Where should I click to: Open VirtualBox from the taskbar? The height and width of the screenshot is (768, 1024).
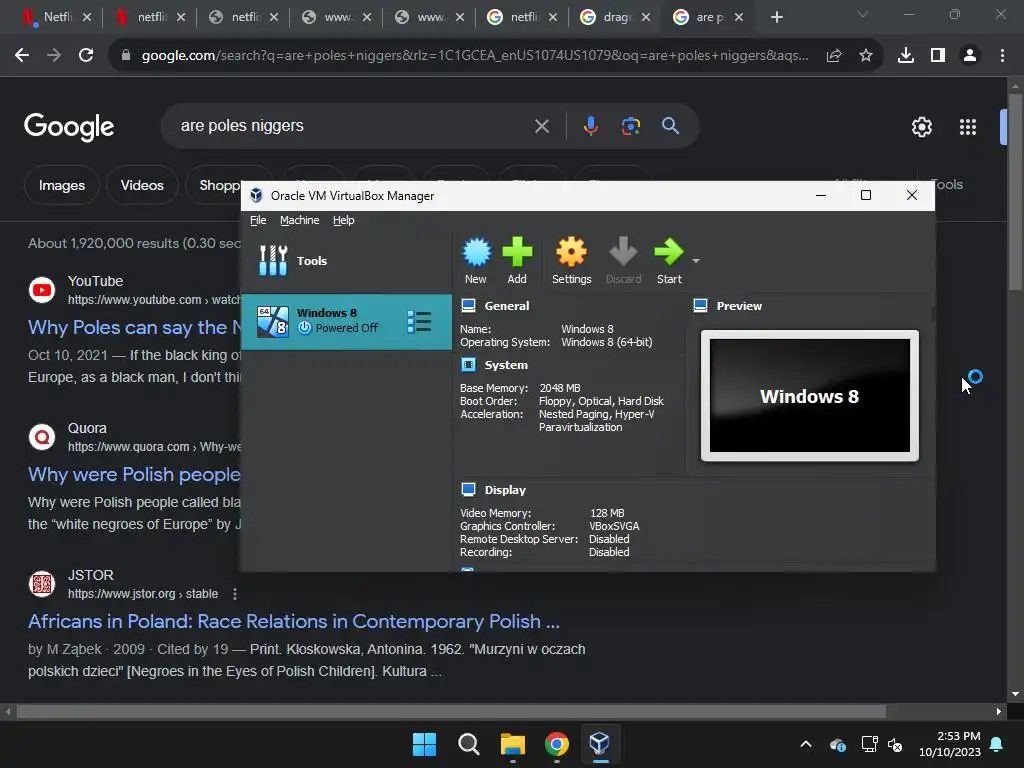[x=600, y=744]
